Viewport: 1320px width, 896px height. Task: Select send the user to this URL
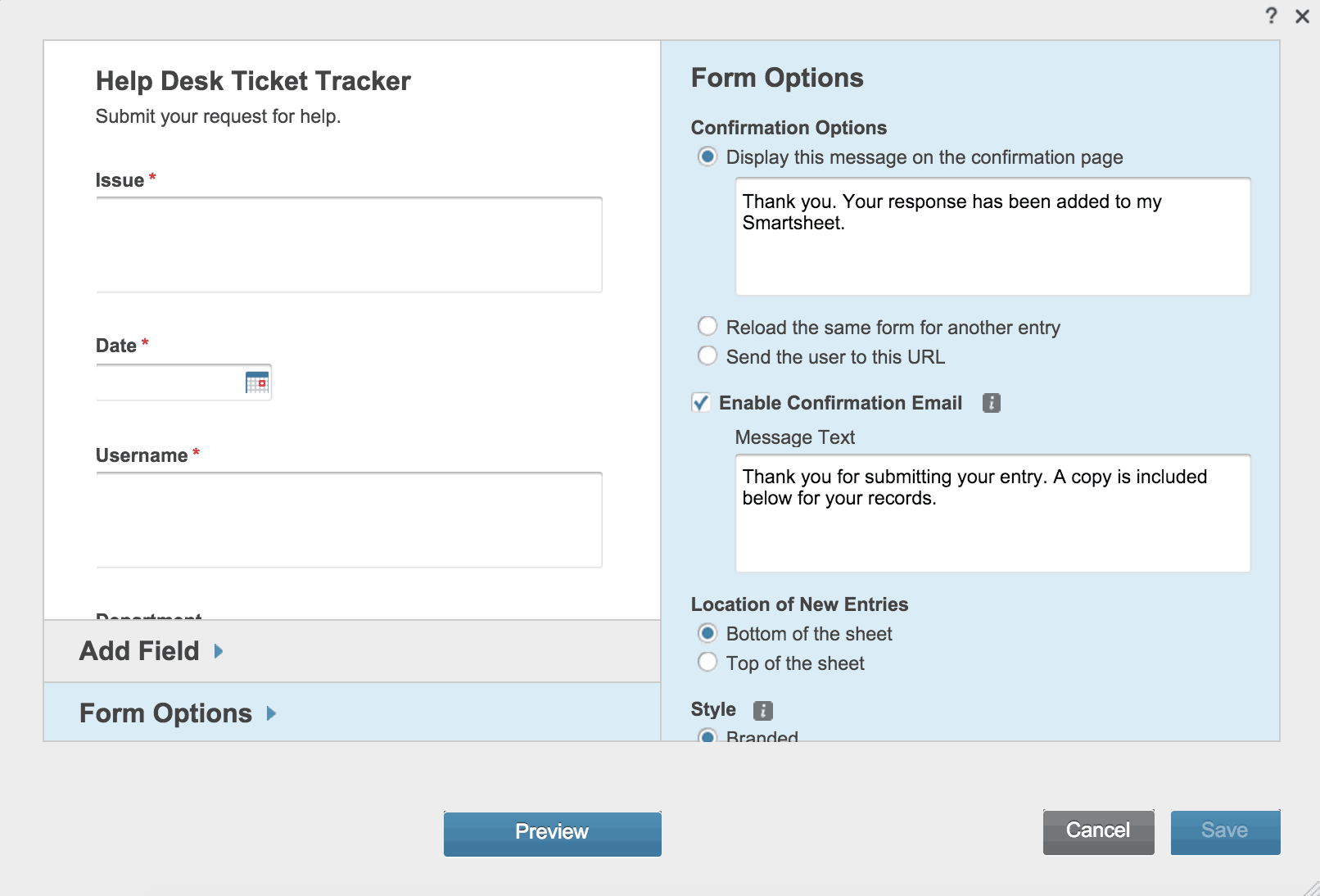coord(707,355)
